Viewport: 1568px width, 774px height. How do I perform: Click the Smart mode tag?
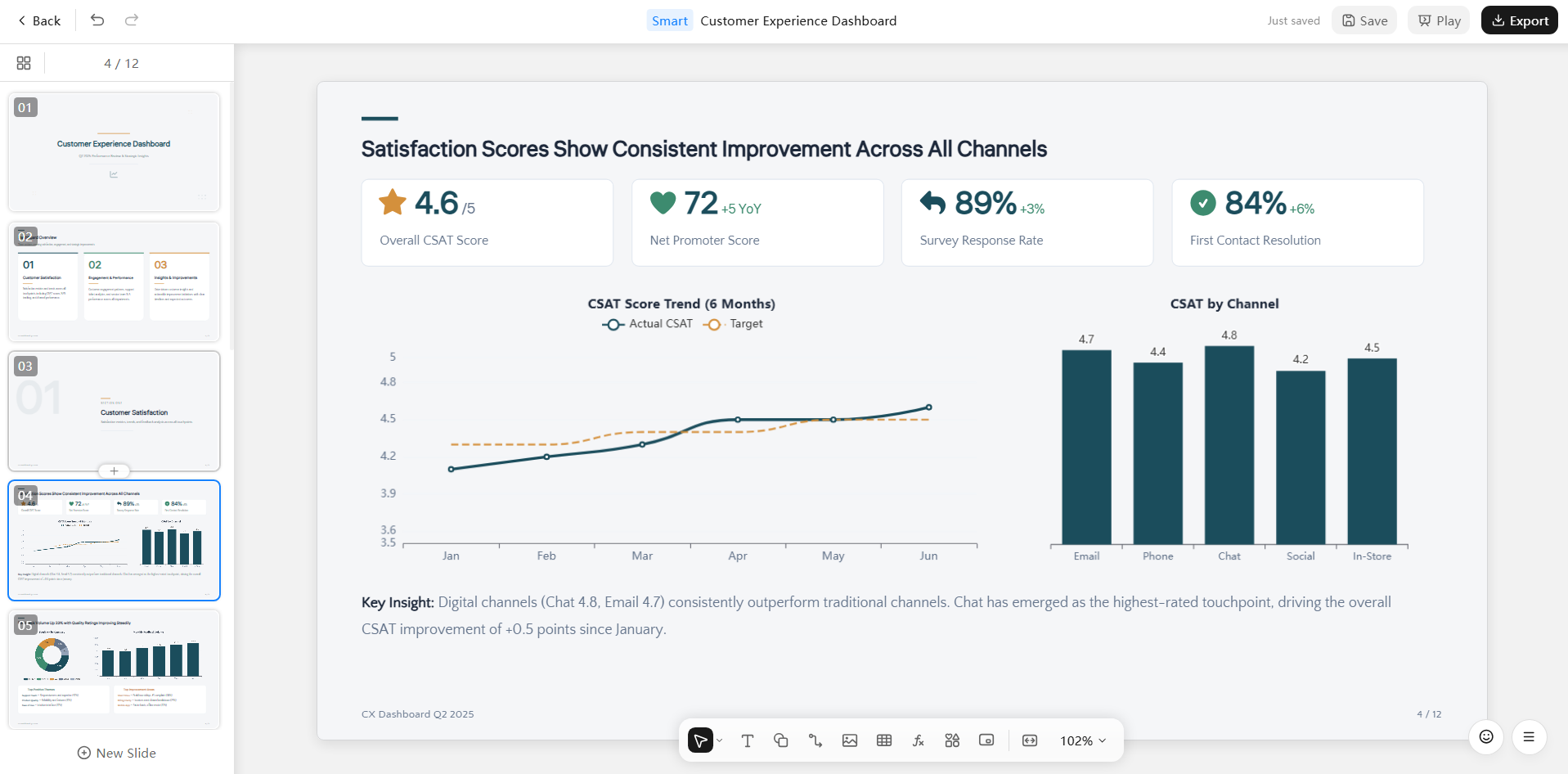pos(670,20)
